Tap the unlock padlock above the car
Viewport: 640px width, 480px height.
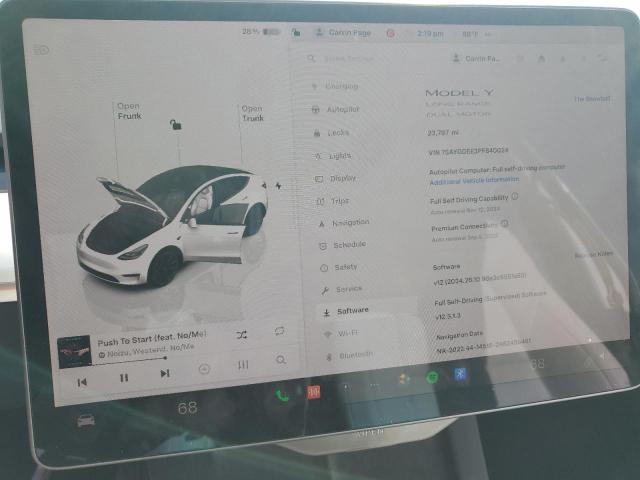(176, 124)
